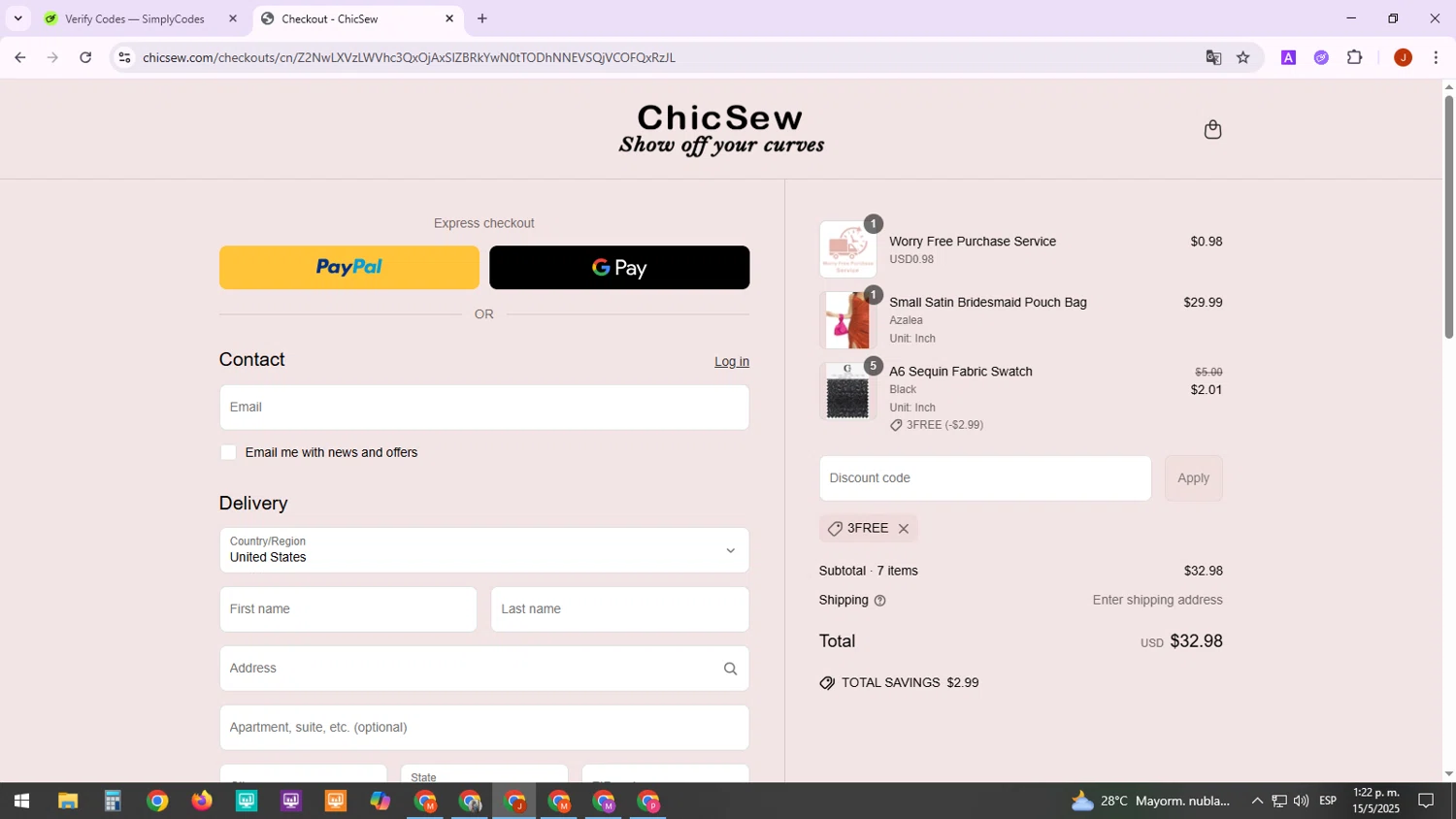This screenshot has width=1456, height=819.
Task: Open the State dropdown field
Action: (x=484, y=774)
